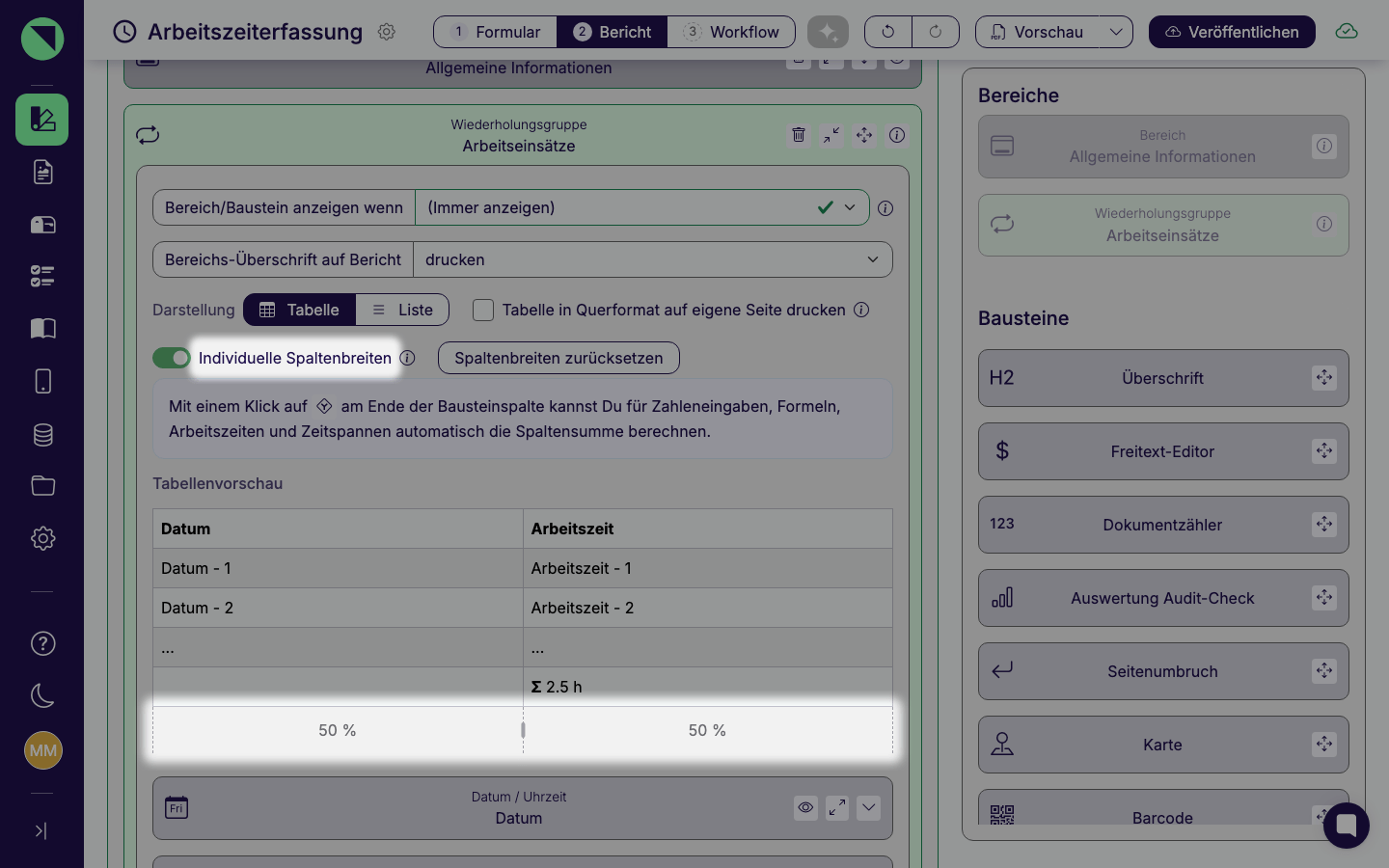Screen dimensions: 1389x868
Task: Open info icon beside Bereich/Baustein anzeigen wenn
Action: click(885, 208)
